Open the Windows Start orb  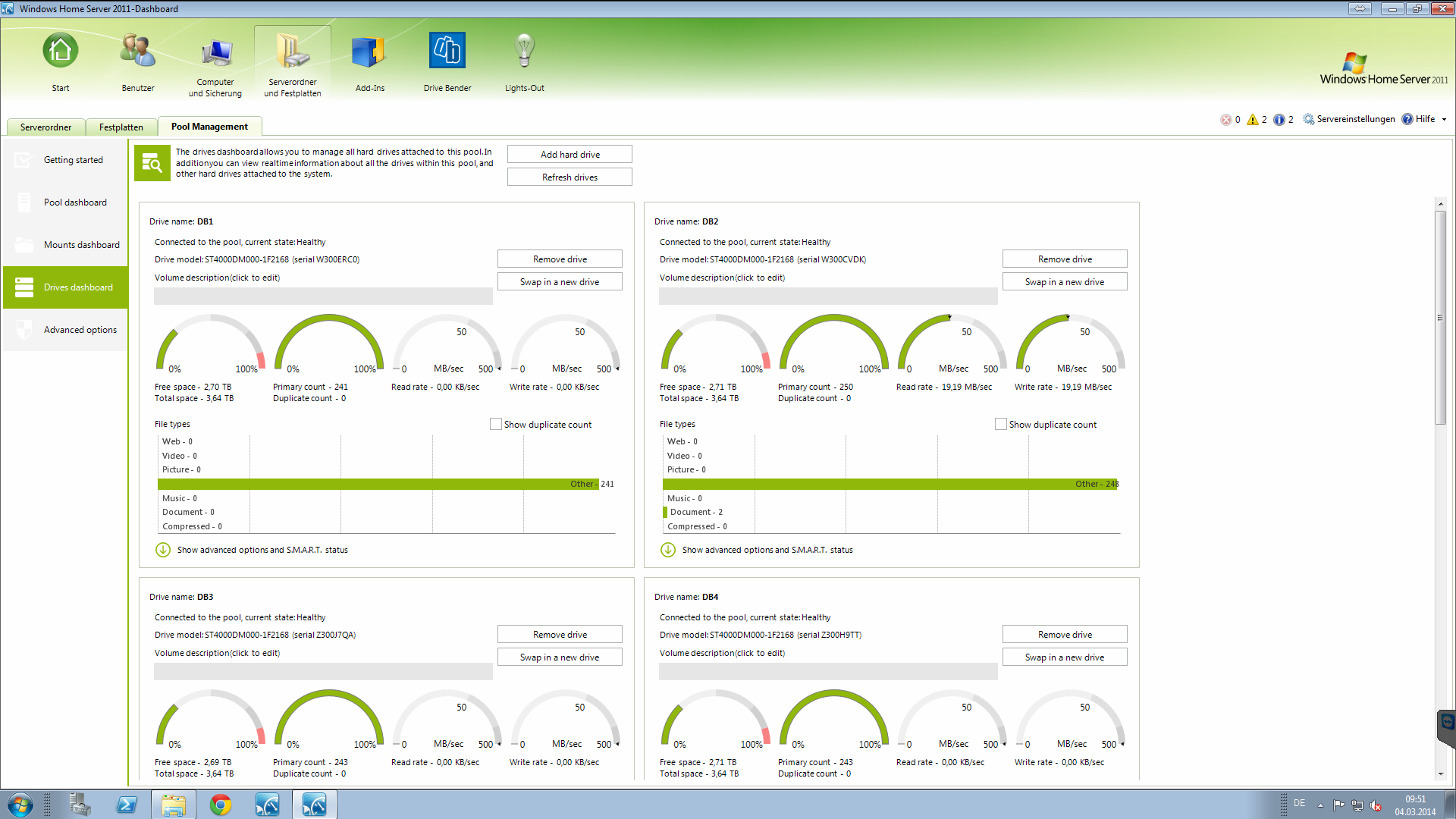(x=20, y=805)
